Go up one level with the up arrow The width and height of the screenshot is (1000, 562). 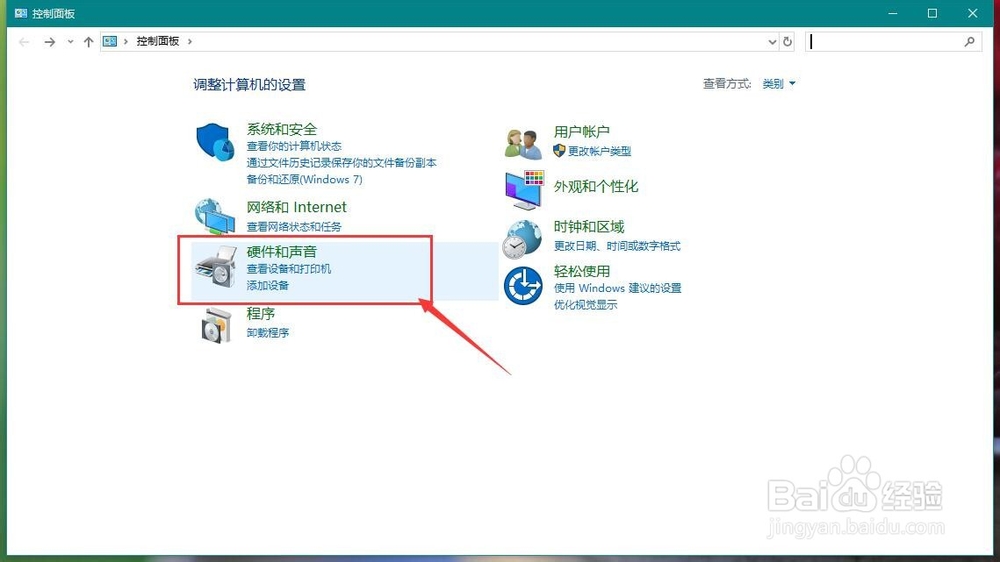pos(88,42)
